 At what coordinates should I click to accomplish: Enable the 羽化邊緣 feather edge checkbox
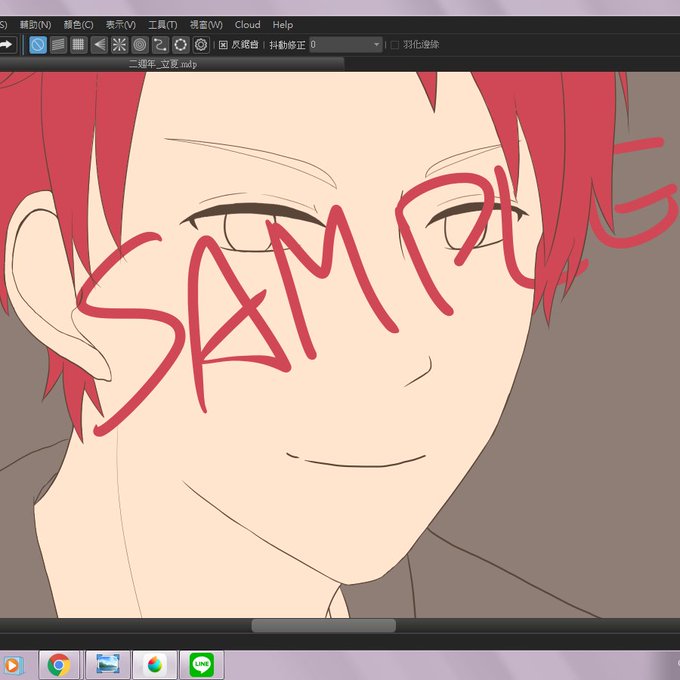395,45
